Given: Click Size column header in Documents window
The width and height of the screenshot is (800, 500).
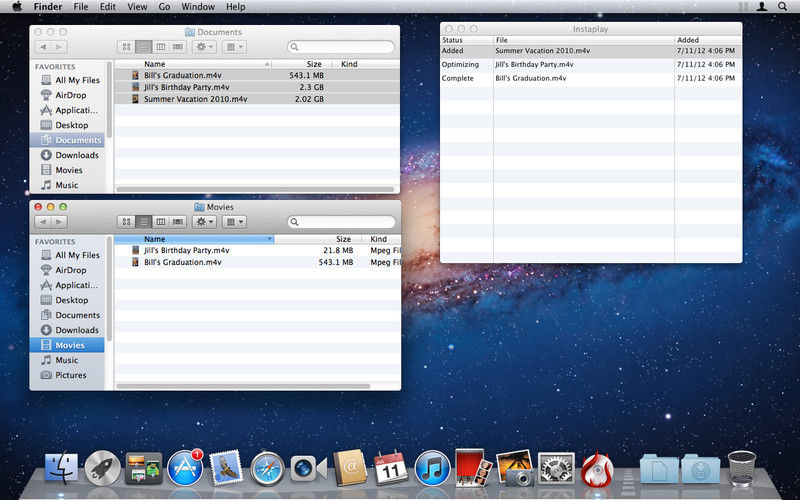Looking at the screenshot, I should 302,64.
